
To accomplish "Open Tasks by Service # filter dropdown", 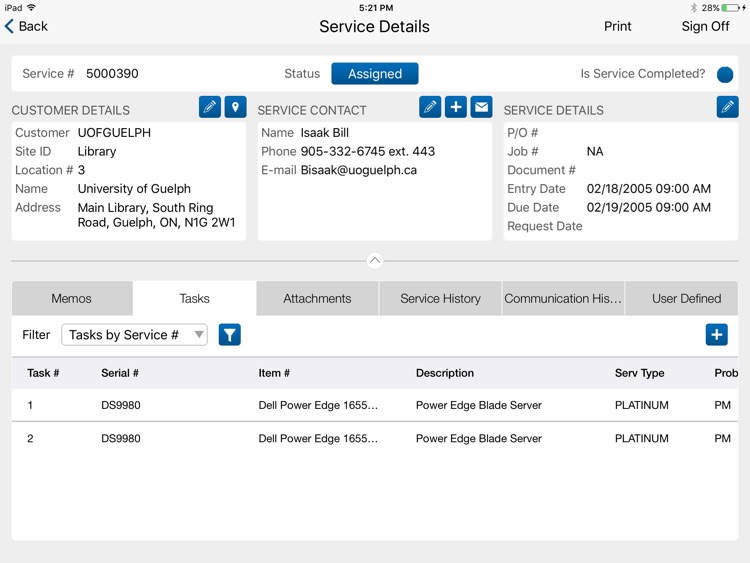I will 134,335.
